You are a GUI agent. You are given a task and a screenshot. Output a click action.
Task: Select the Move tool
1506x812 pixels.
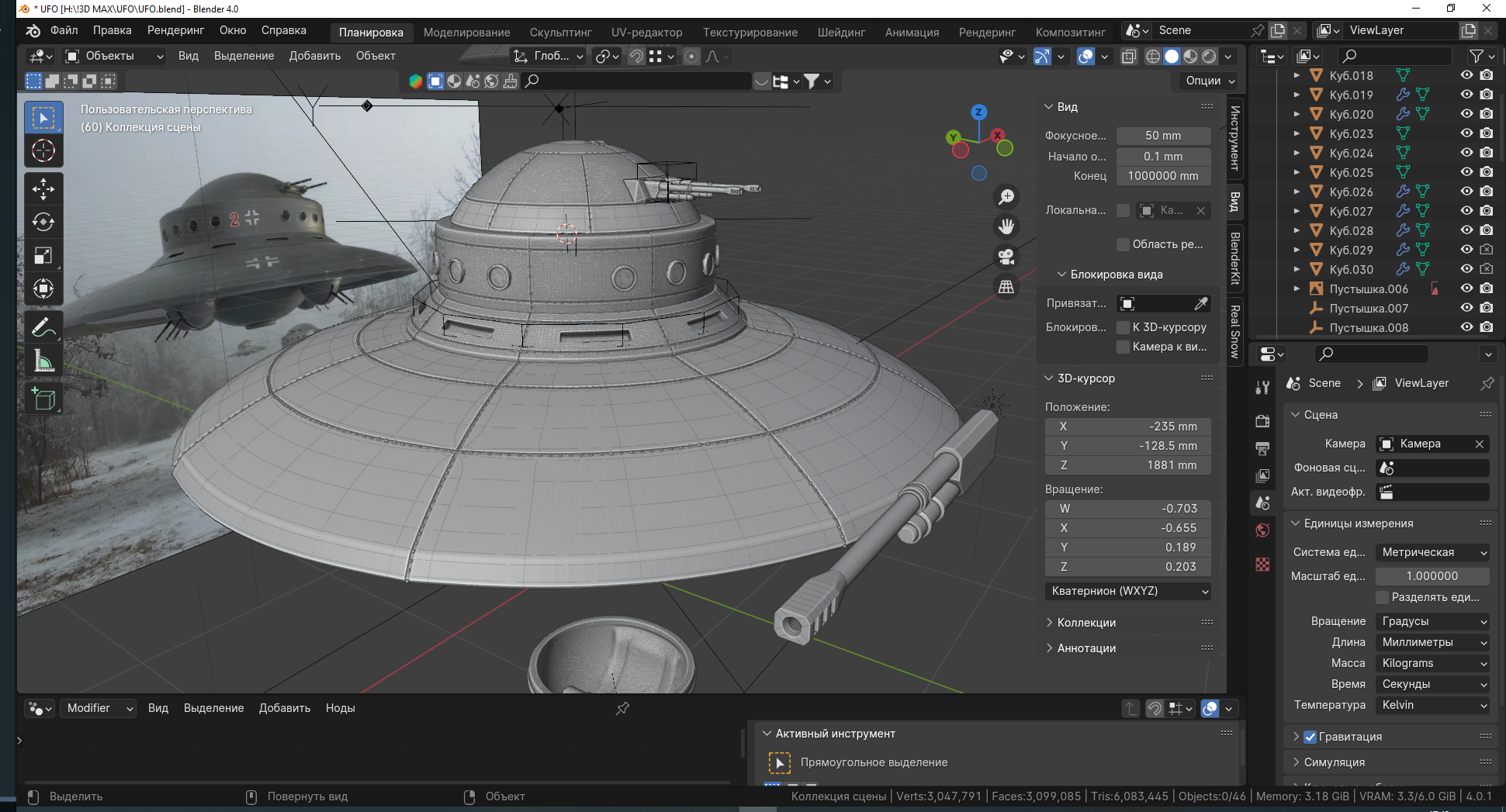click(x=43, y=189)
